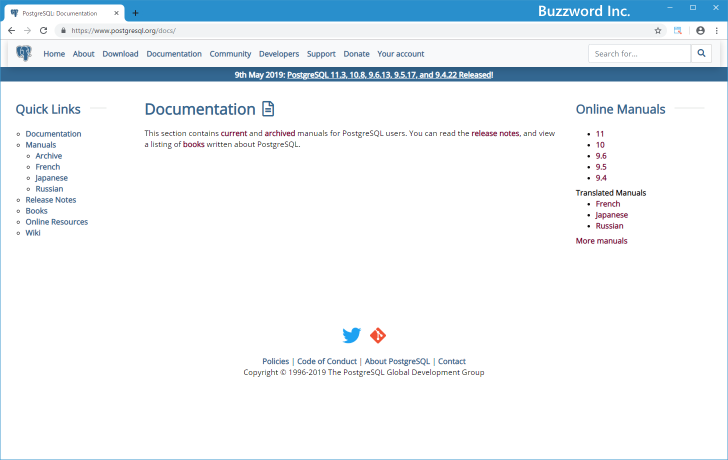Open the Git repository icon link

pyautogui.click(x=378, y=336)
